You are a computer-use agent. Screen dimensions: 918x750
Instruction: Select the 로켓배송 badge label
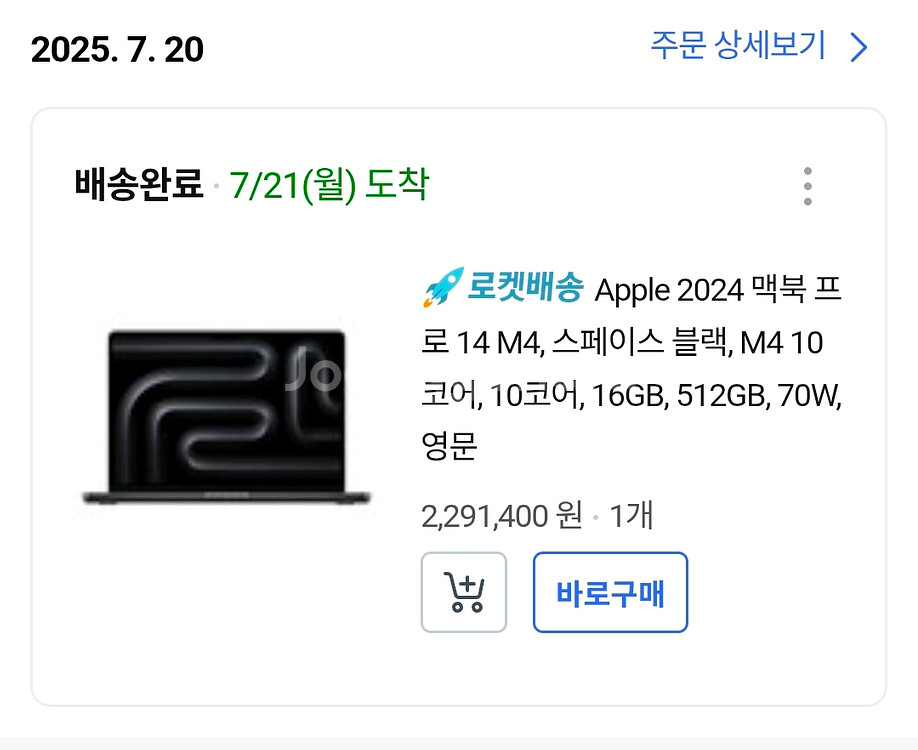(525, 289)
